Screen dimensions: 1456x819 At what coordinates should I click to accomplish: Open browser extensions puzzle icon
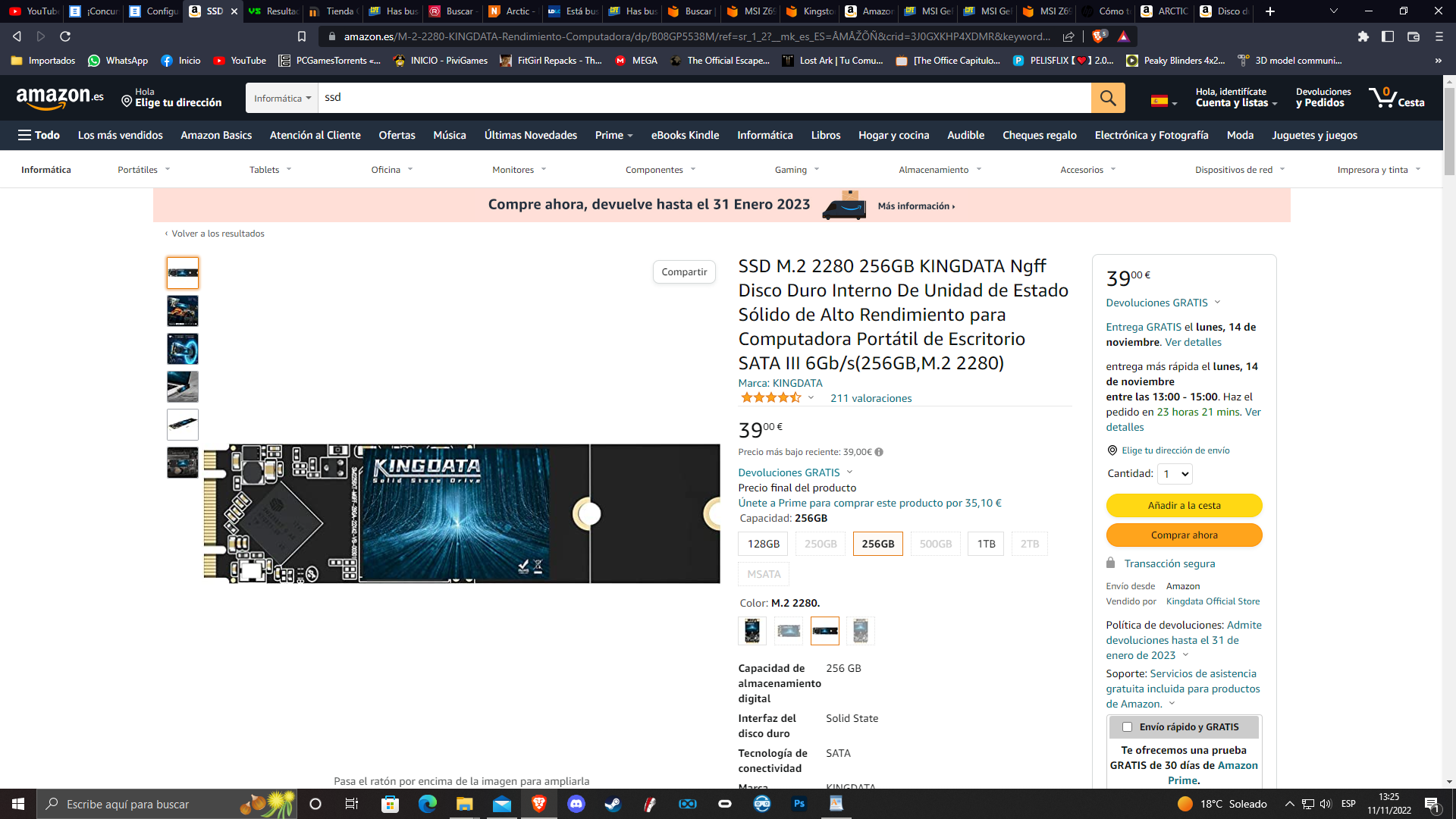1363,36
